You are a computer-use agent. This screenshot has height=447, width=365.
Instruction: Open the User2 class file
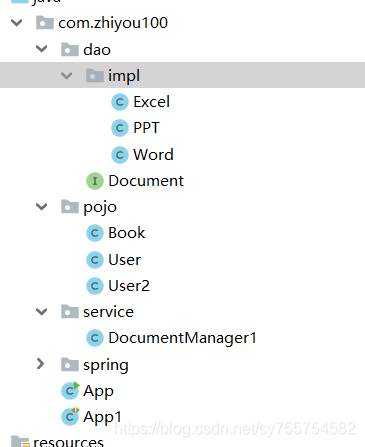click(x=129, y=286)
